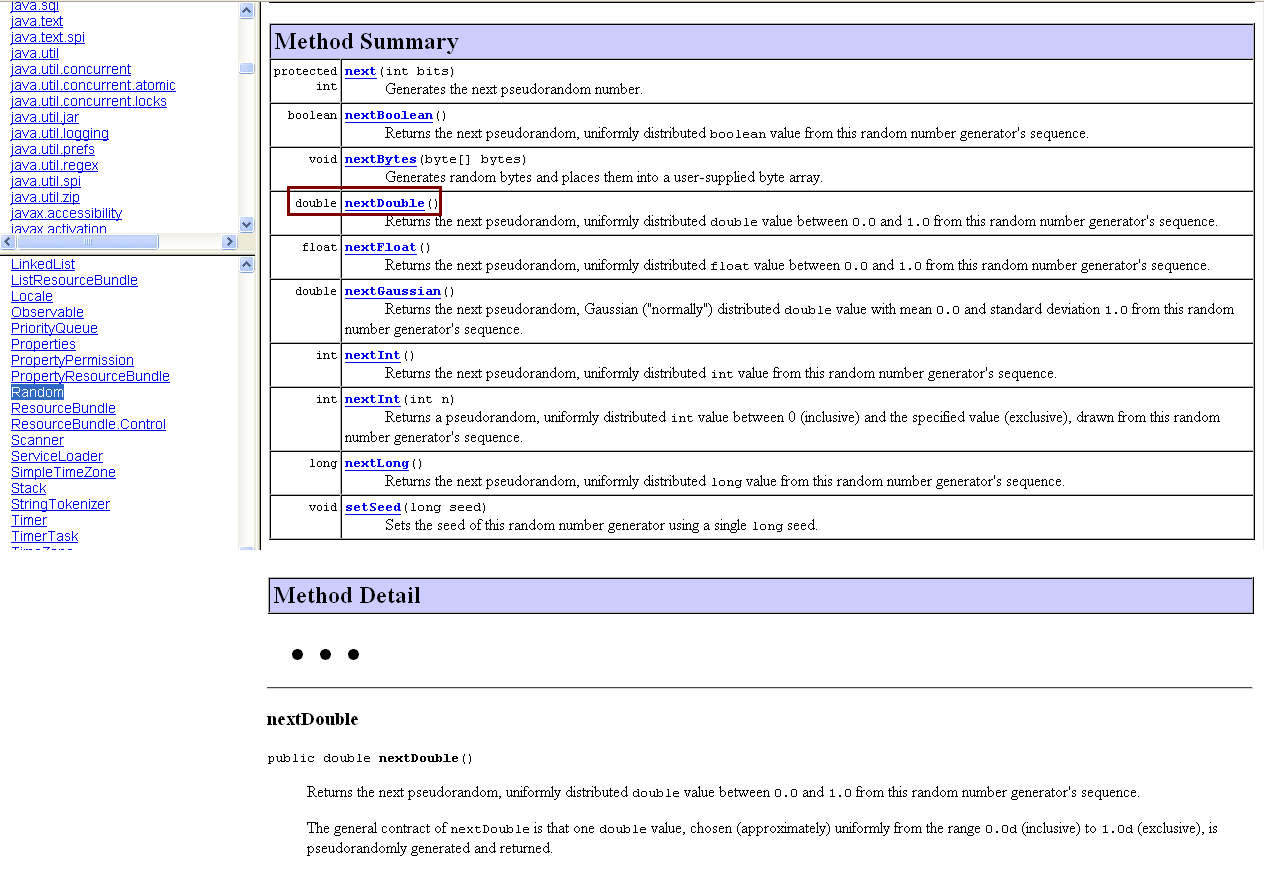The image size is (1264, 874).
Task: Jump to the nextBytes method detail
Action: (381, 159)
